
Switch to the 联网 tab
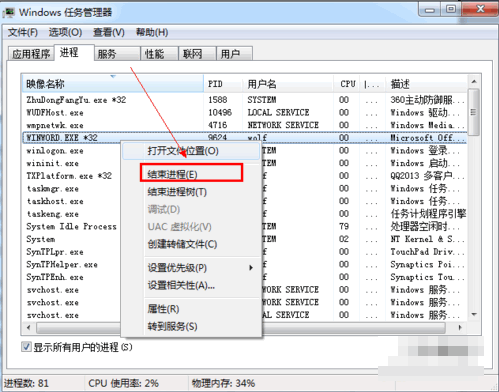tap(197, 54)
